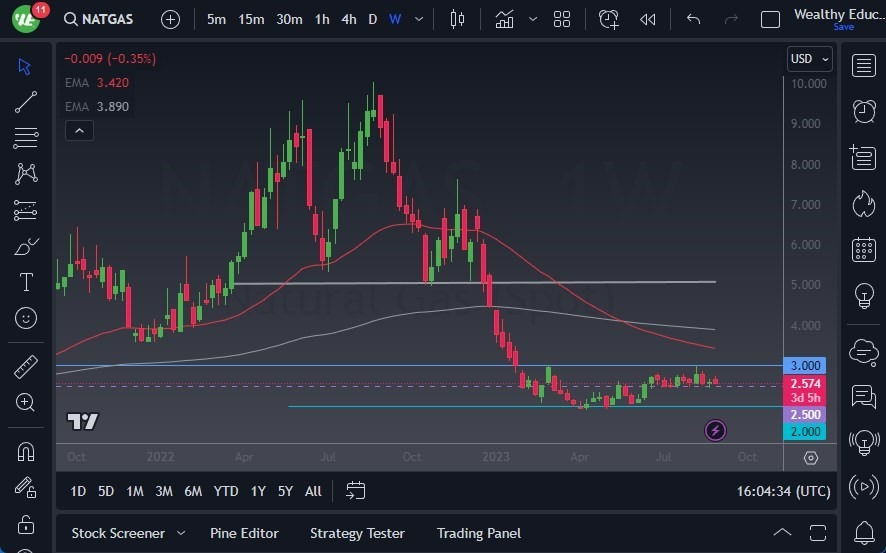Open the Pine Editor tab

244,533
